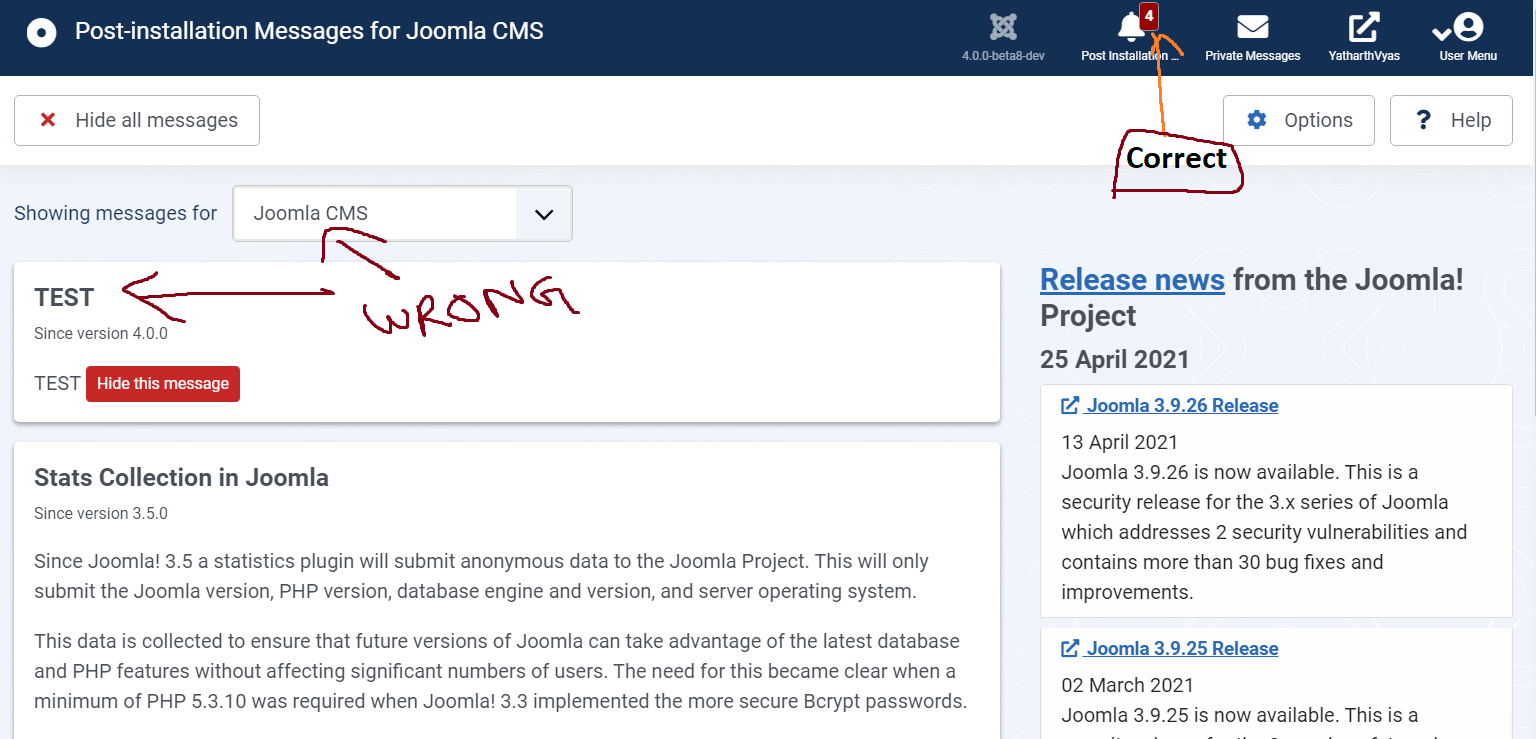Expand the Joomla CMS messages dropdown
This screenshot has height=739, width=1536.
pyautogui.click(x=402, y=213)
